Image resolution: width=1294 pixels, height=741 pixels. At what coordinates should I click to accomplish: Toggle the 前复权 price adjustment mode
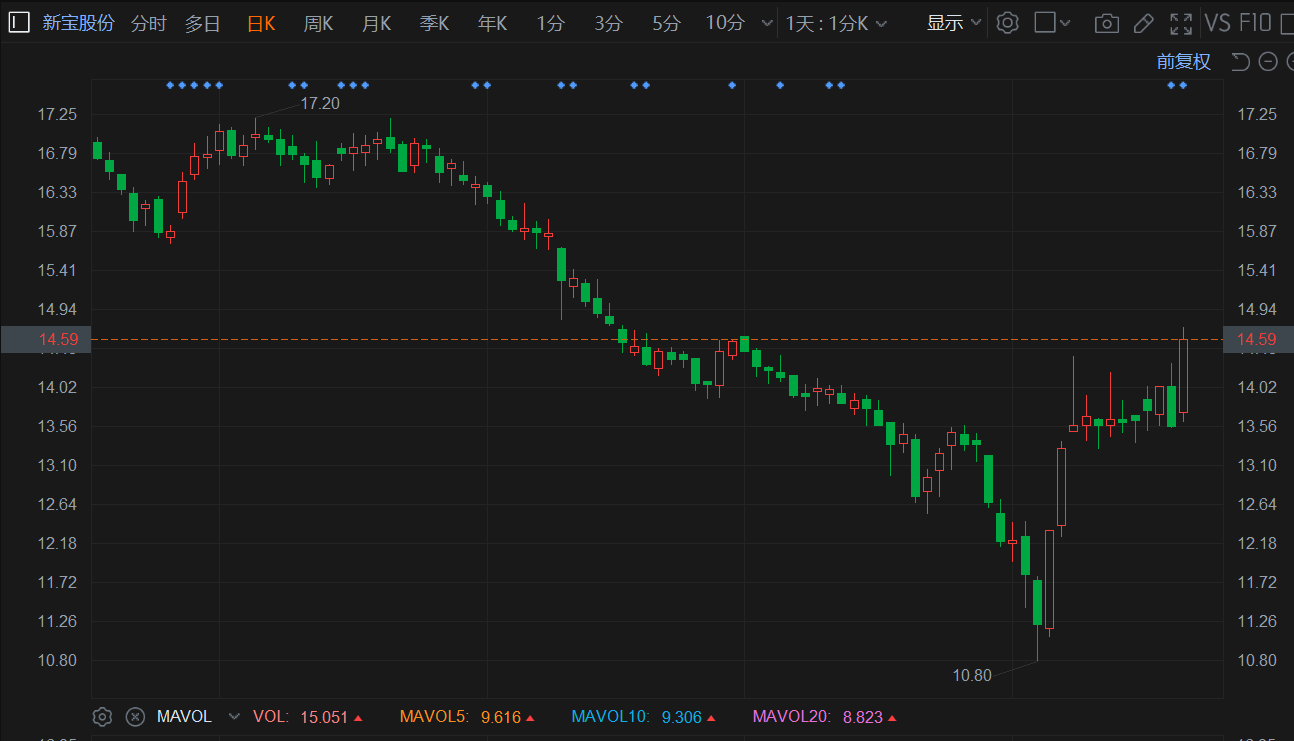tap(1183, 62)
